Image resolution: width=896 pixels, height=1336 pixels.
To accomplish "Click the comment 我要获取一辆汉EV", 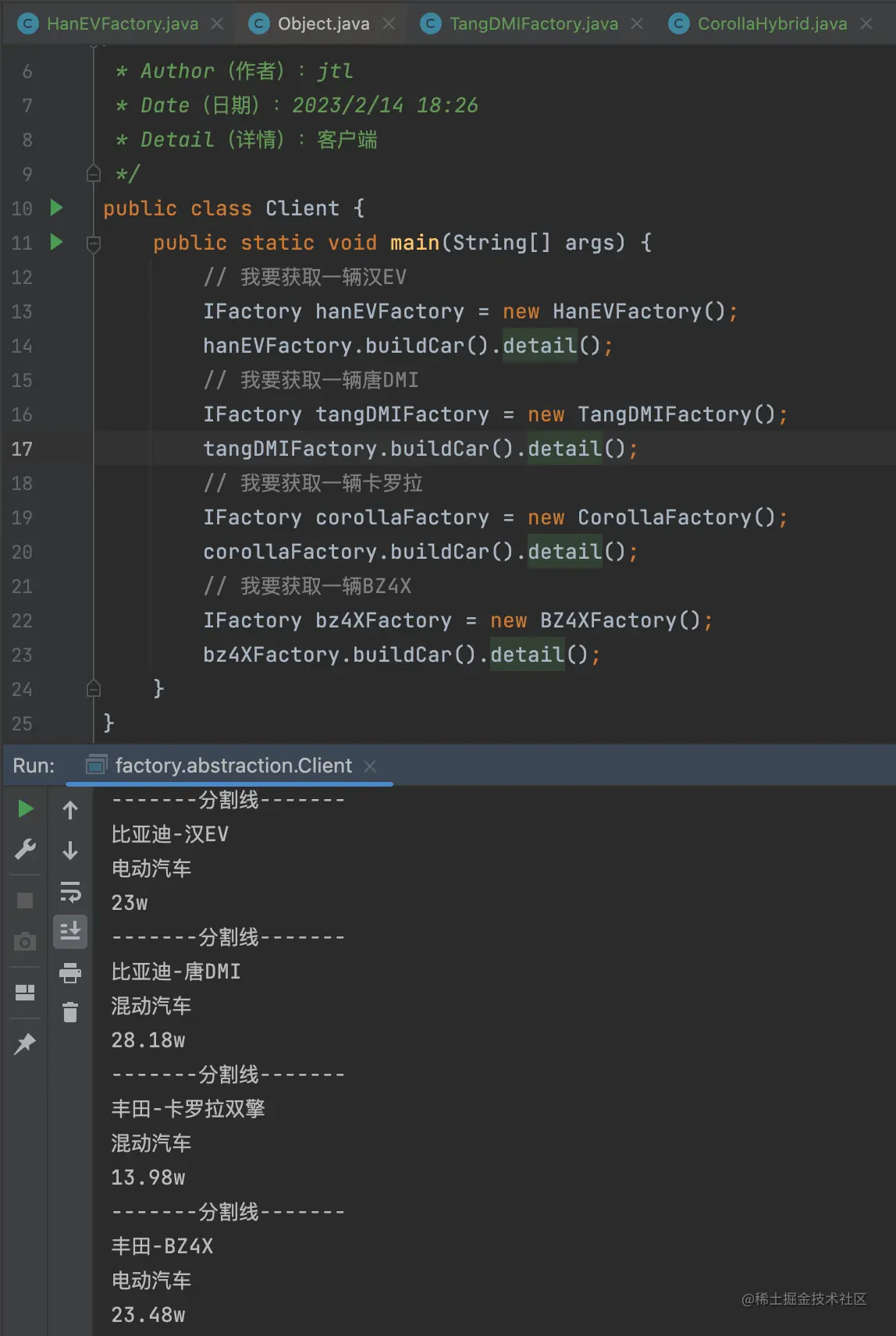I will [x=305, y=277].
